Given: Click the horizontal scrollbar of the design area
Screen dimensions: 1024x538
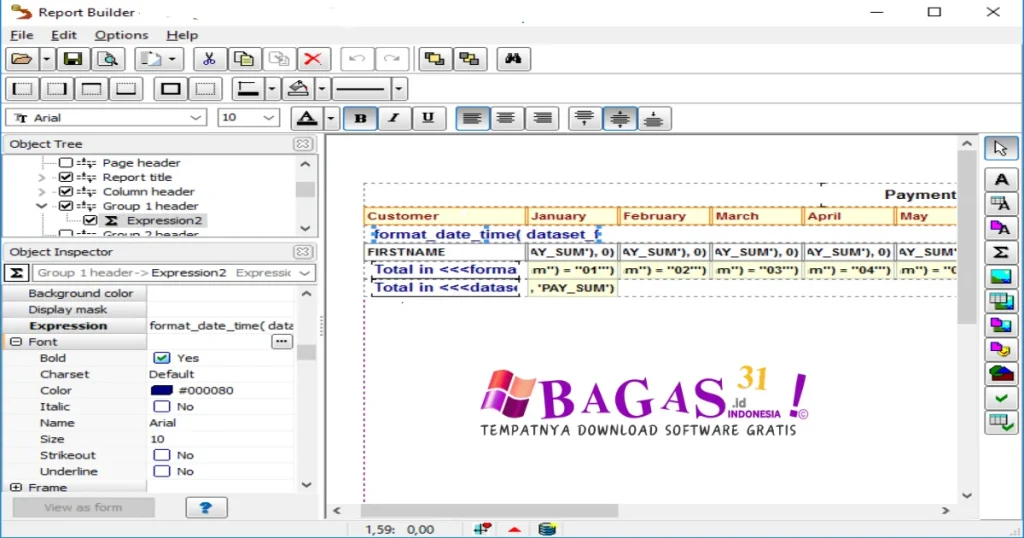Looking at the screenshot, I should click(489, 511).
